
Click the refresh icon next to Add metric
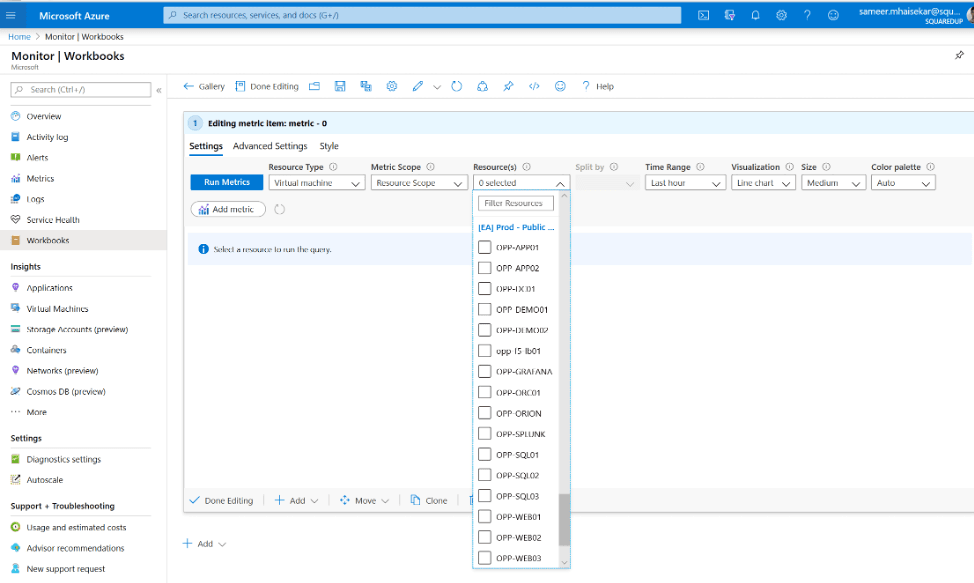[280, 209]
